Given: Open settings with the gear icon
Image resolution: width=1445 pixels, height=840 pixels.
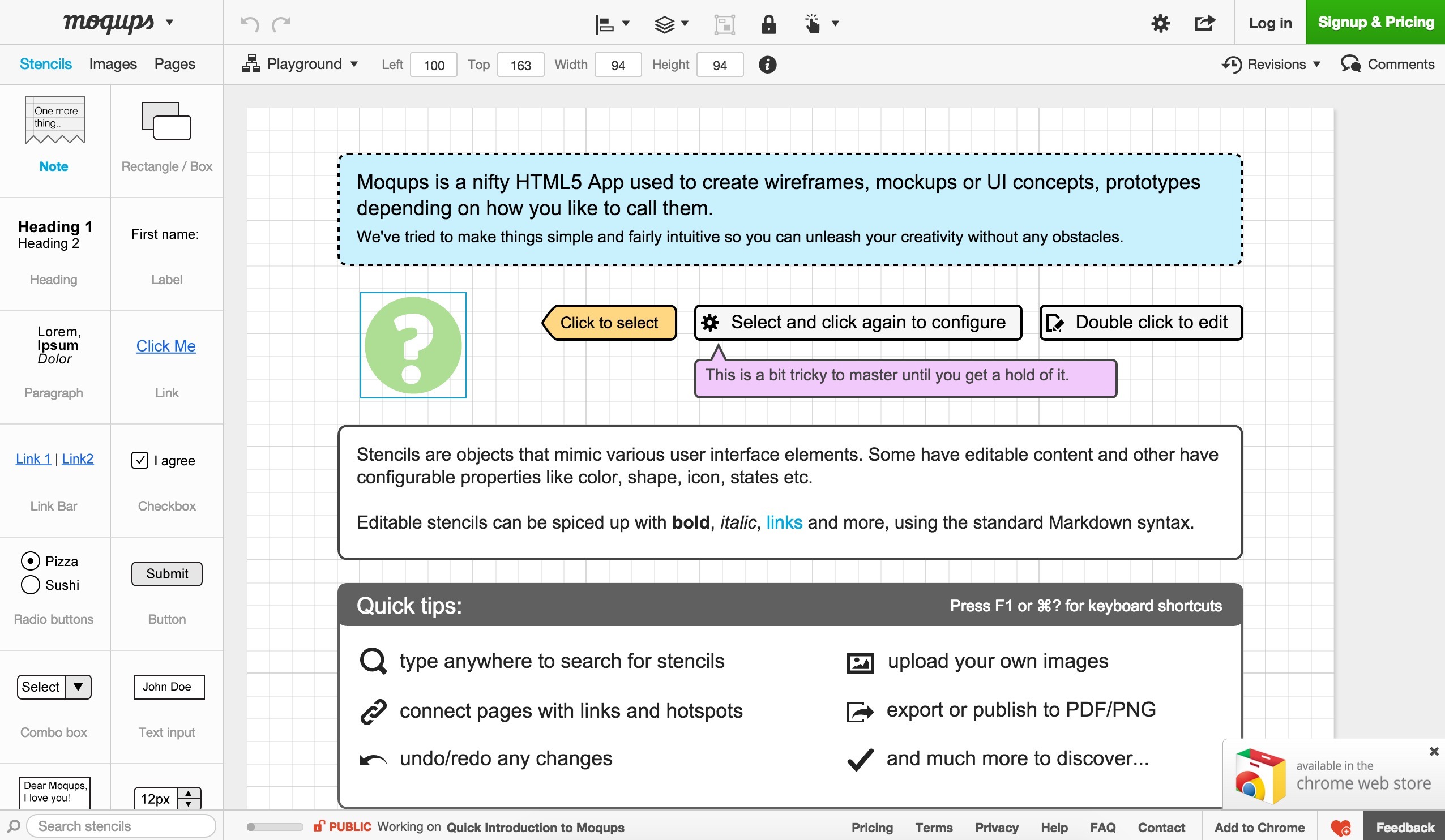Looking at the screenshot, I should coord(1160,24).
